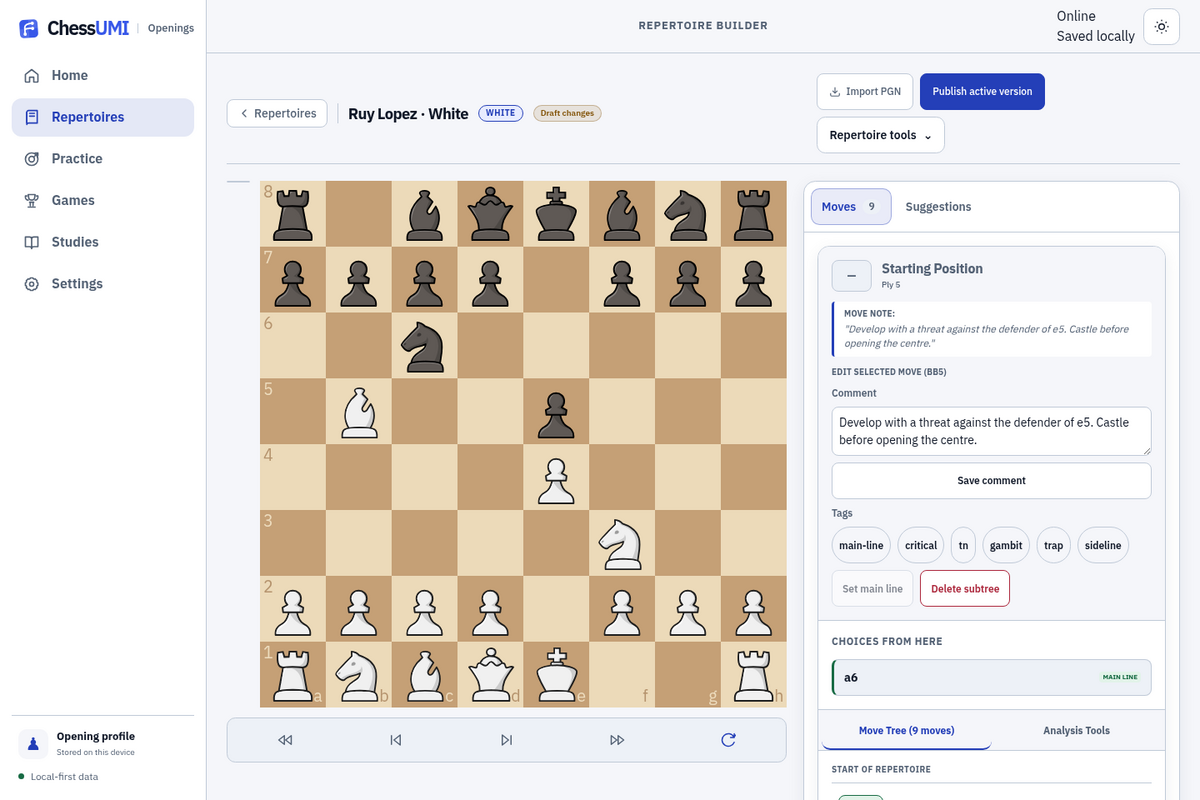Toggle the gambit tag
Viewport: 1200px width, 800px height.
click(1006, 545)
